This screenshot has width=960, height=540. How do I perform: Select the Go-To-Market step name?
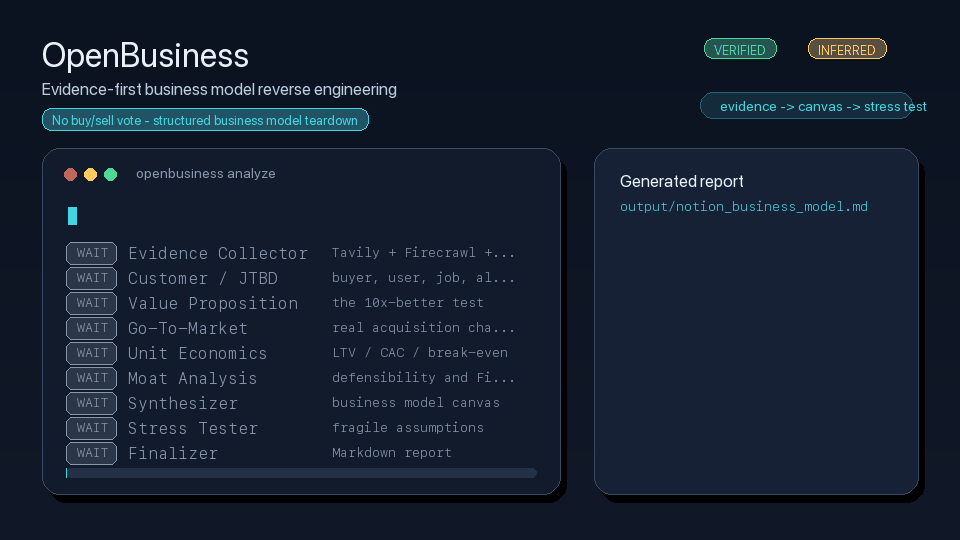[188, 329]
